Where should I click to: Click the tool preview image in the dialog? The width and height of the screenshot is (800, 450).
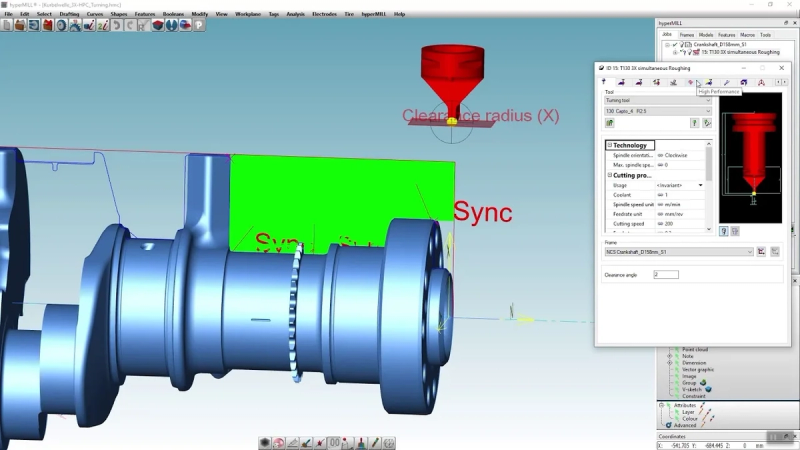coord(750,158)
